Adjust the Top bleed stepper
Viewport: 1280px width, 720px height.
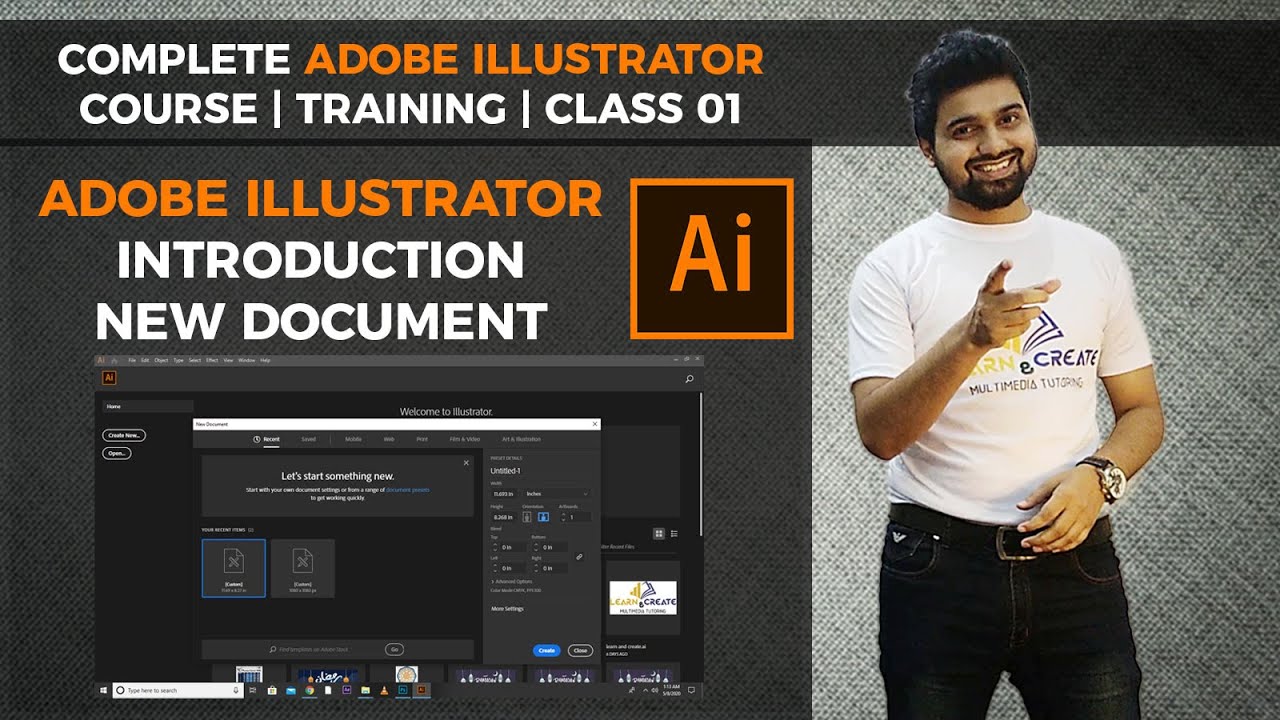click(x=494, y=547)
